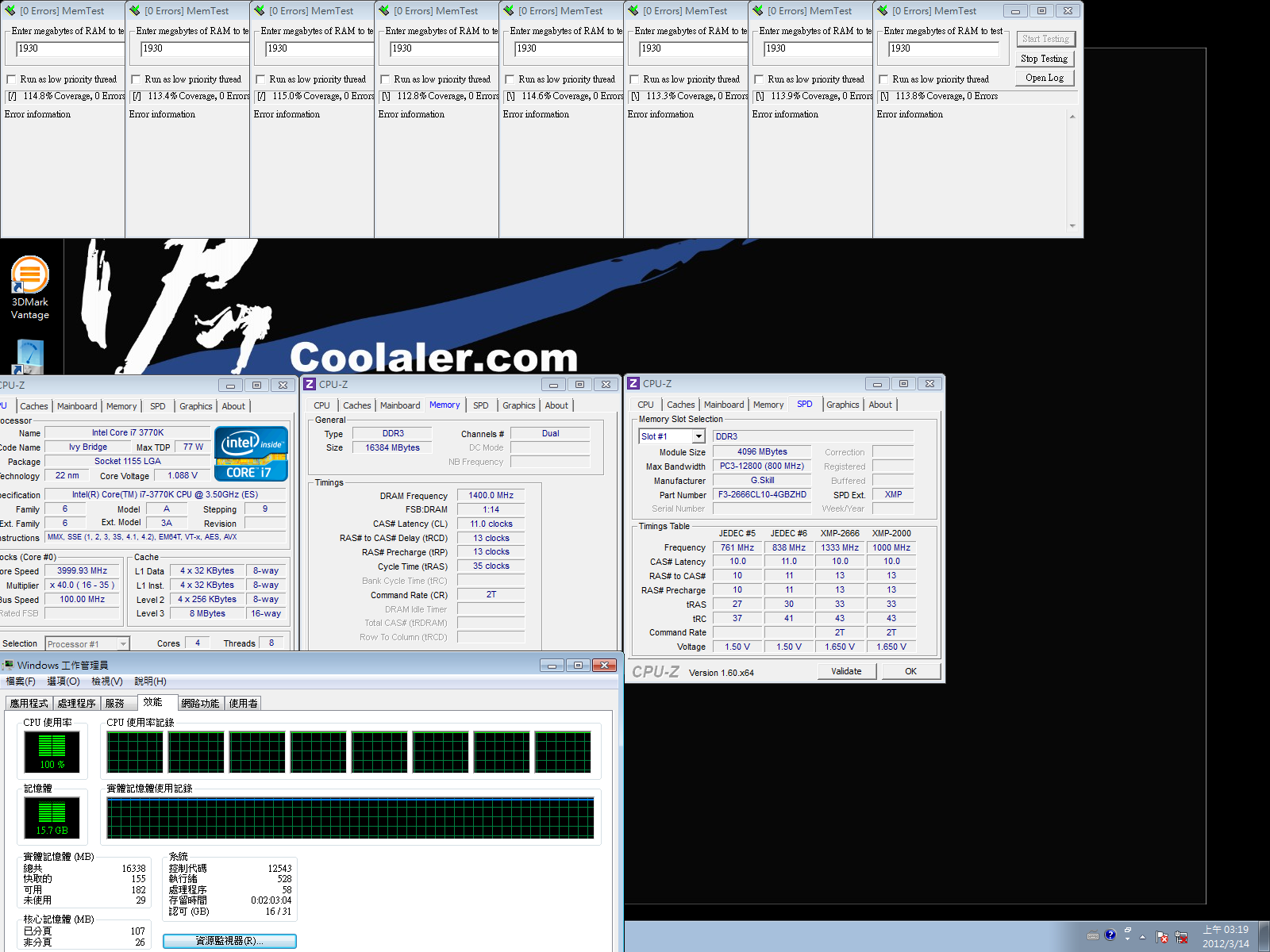Click the title icon of the MemTest window showing 113.3% coverage
The image size is (1270, 952).
[633, 10]
